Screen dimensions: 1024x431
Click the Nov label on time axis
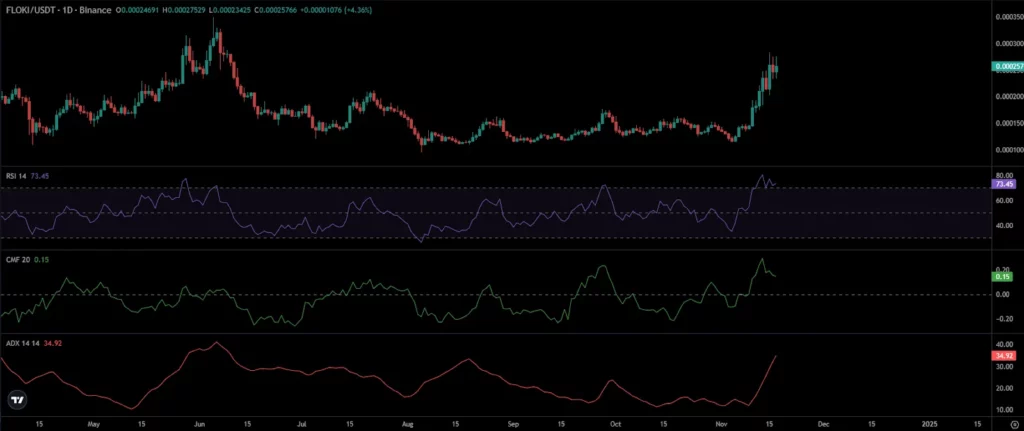click(x=720, y=424)
